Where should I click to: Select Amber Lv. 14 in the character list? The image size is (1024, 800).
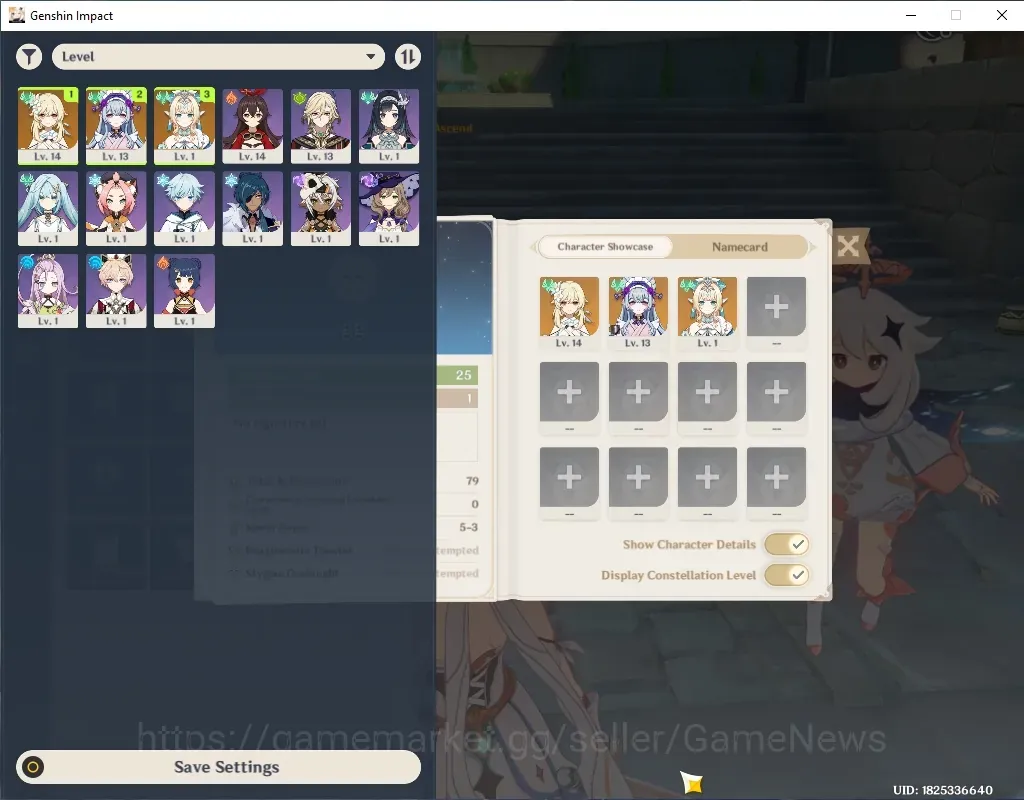tap(252, 126)
